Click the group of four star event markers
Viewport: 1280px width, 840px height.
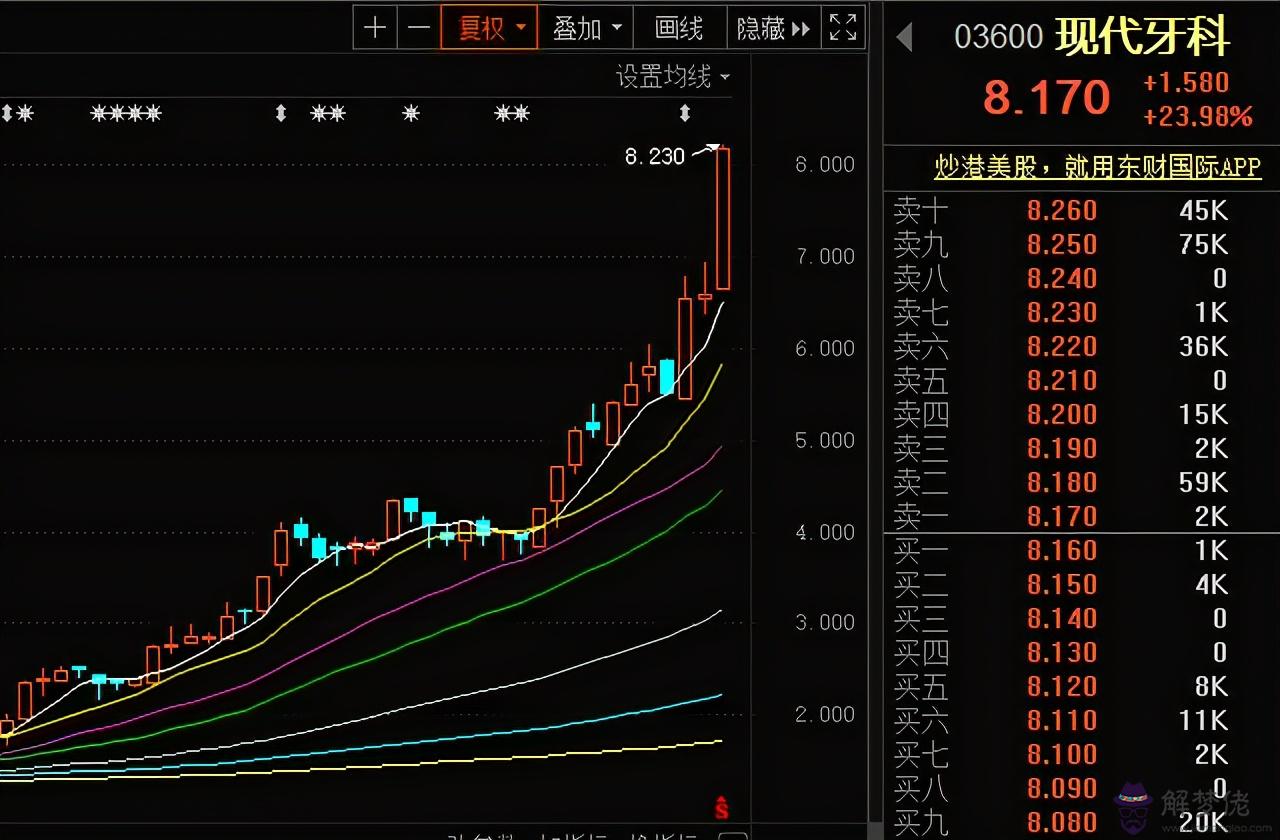tap(125, 114)
